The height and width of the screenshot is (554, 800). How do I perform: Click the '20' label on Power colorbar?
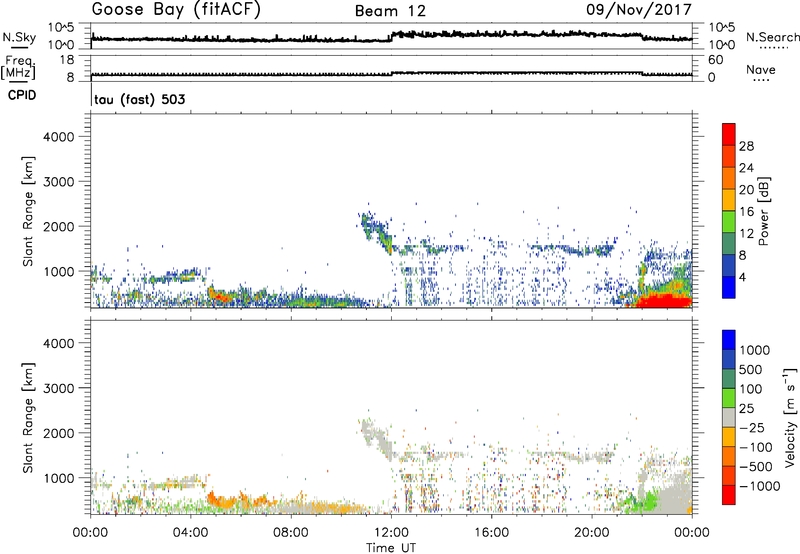click(x=746, y=190)
